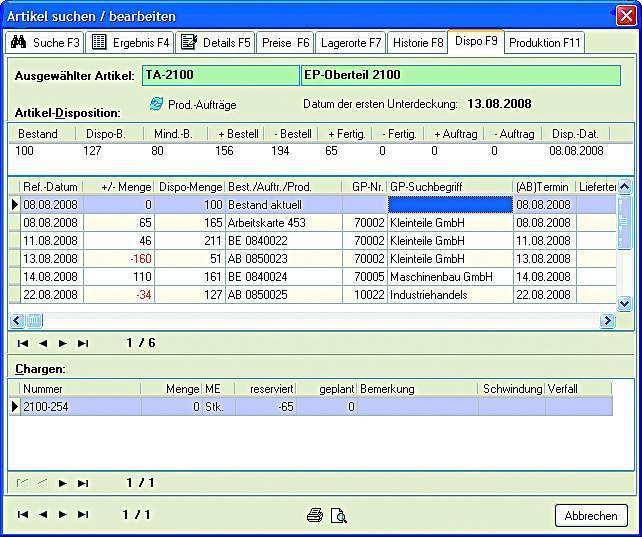Go to next record in disposition navigator
Viewport: 642px width, 537px height.
(x=63, y=343)
